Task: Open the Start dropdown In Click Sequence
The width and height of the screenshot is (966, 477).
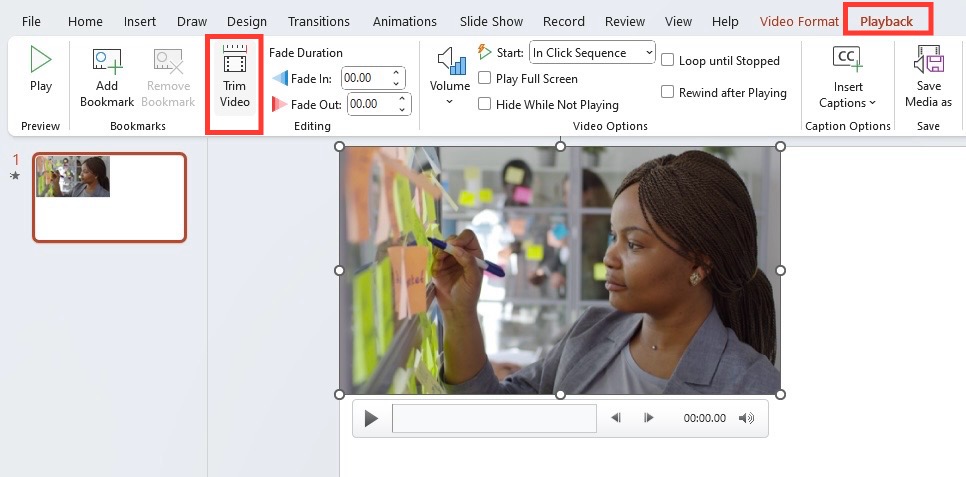Action: (x=592, y=52)
